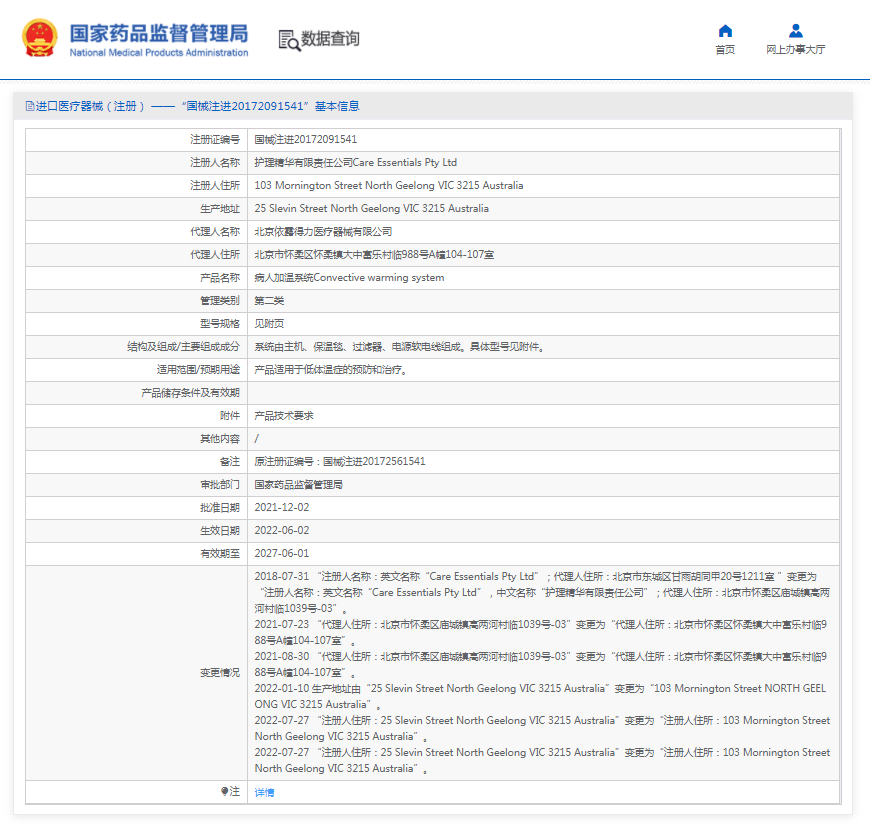Select expiry date 2027-06-01
The image size is (870, 828).
[282, 554]
